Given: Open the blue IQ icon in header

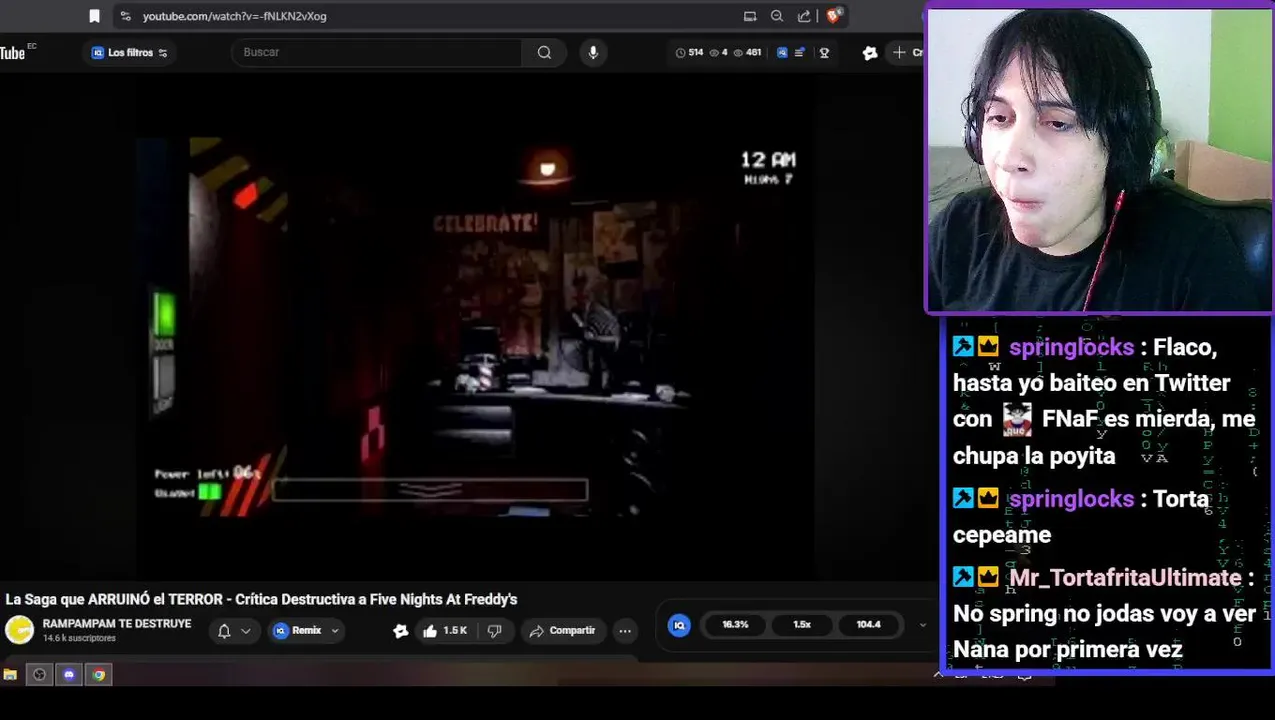Looking at the screenshot, I should click(782, 52).
